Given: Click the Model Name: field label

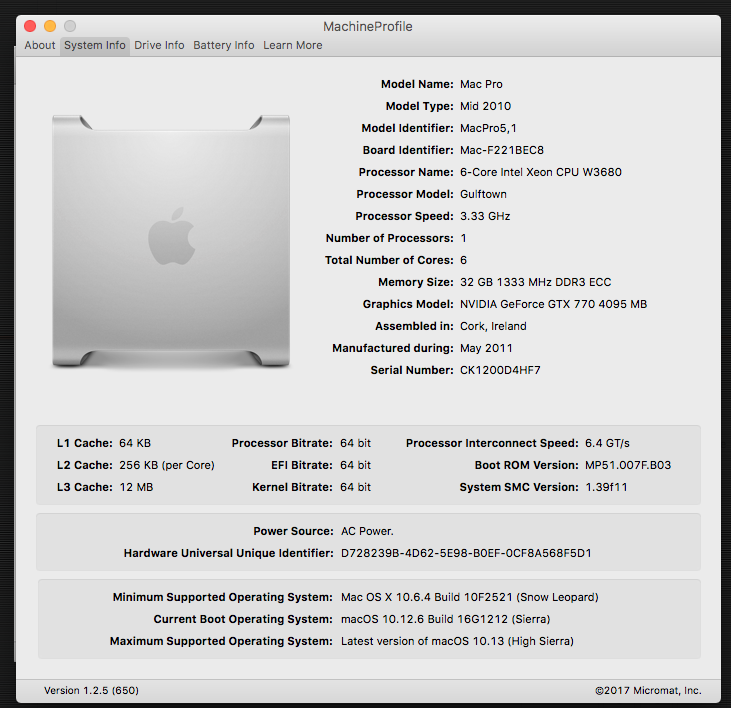Looking at the screenshot, I should 417,84.
